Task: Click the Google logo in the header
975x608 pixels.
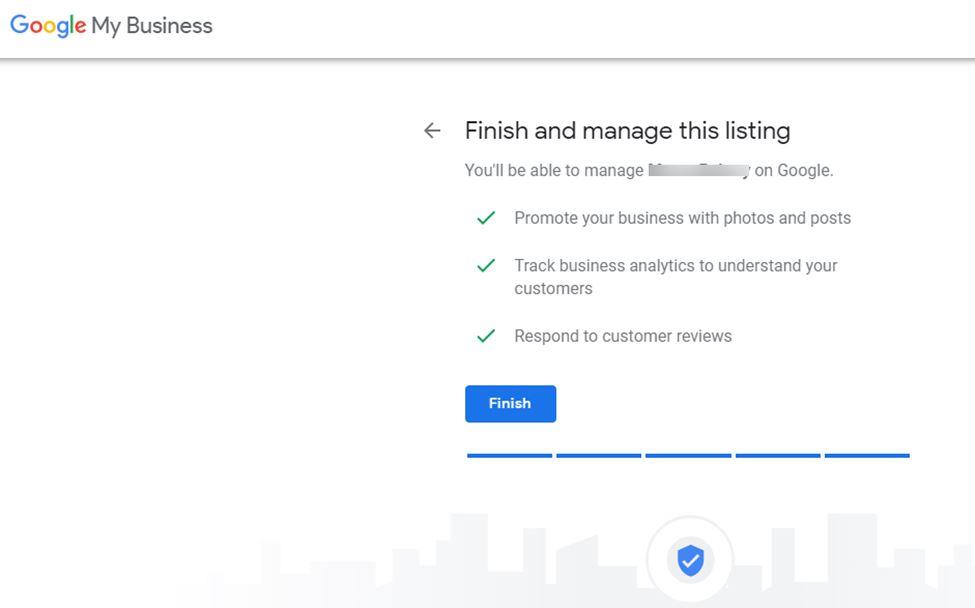Action: pos(48,26)
